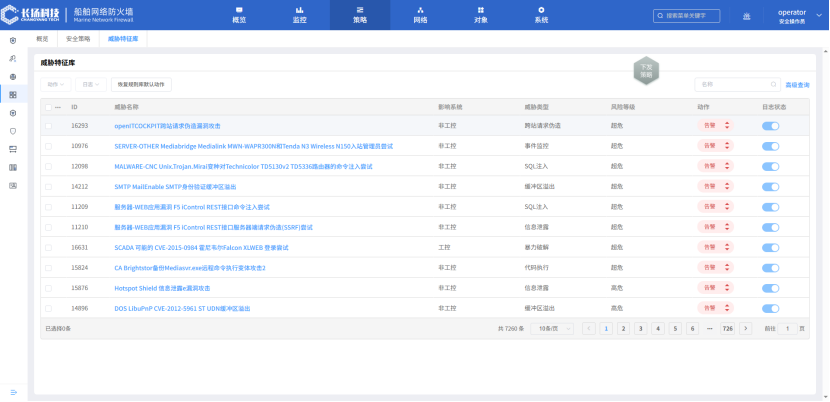Click the 下发策略 hexagon deploy button
Viewport: 830px width, 402px height.
click(x=646, y=71)
